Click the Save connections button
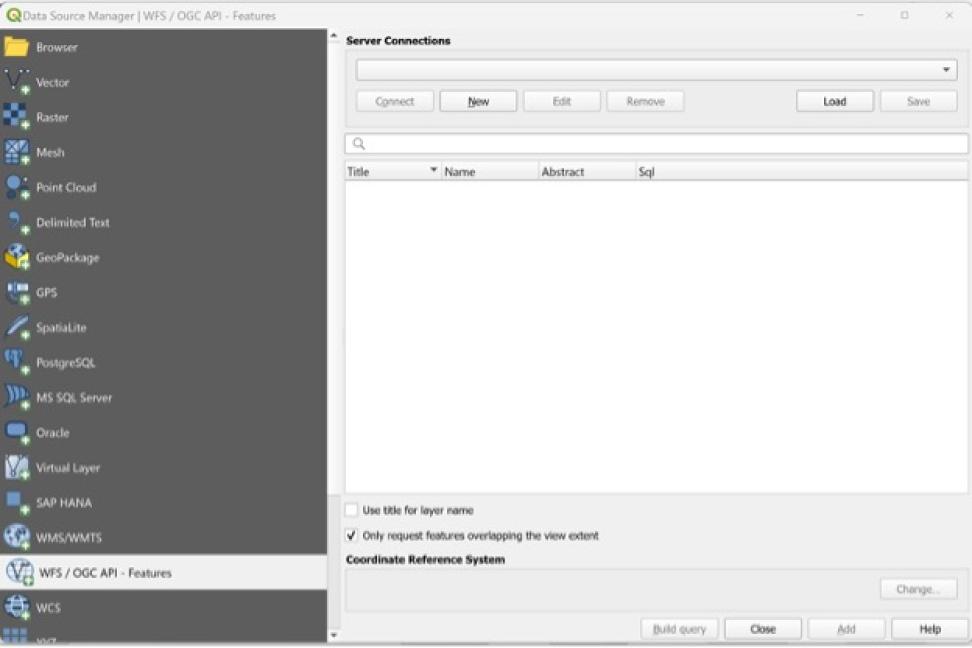 [919, 101]
